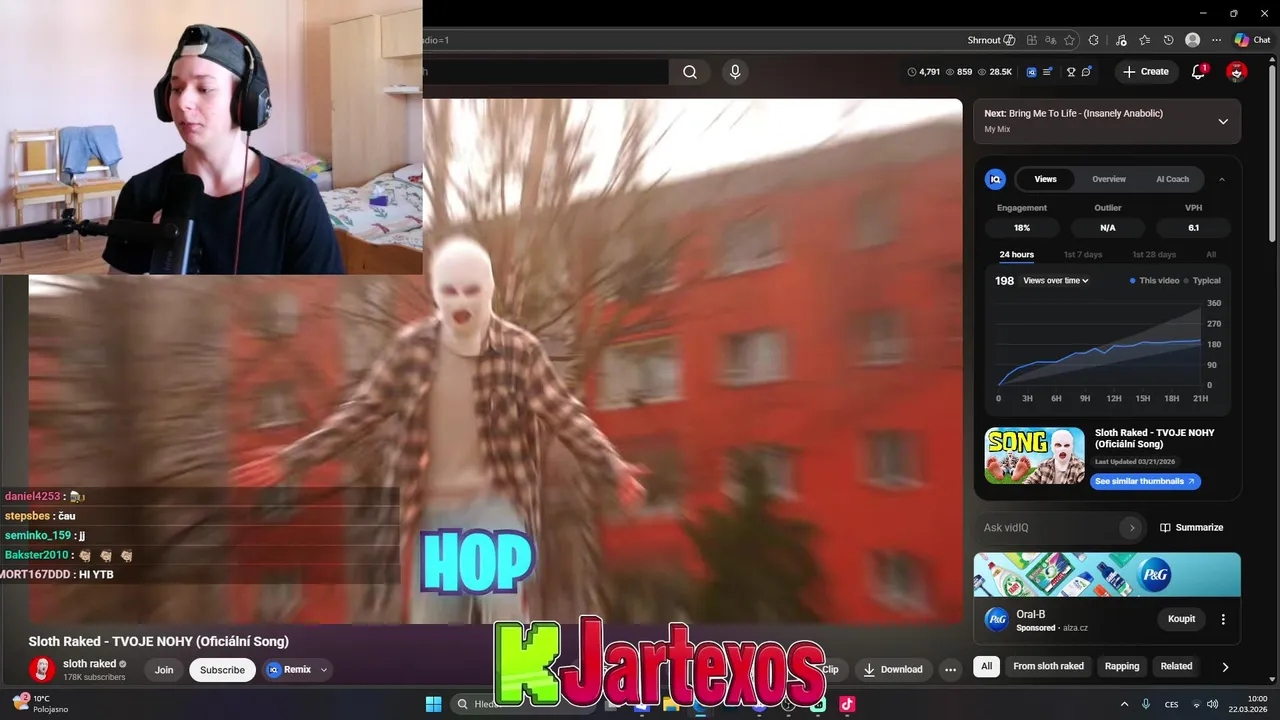The height and width of the screenshot is (720, 1280).
Task: Click Koupit on Oral-B ad
Action: coord(1181,619)
